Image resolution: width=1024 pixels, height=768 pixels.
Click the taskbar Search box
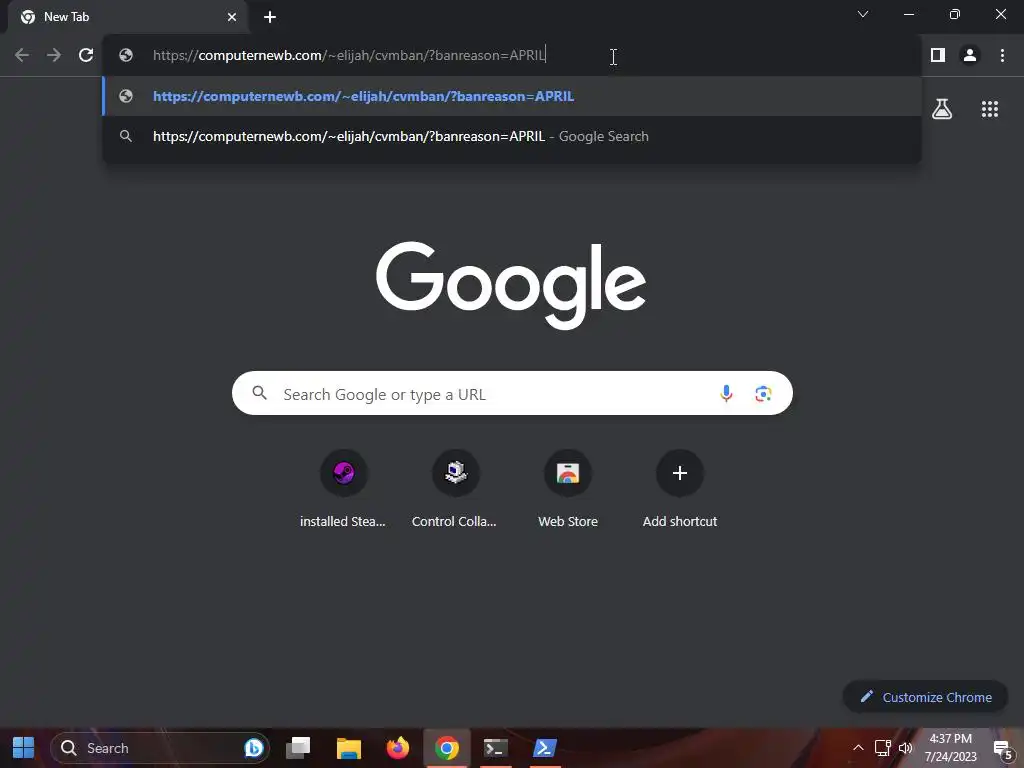pyautogui.click(x=160, y=748)
